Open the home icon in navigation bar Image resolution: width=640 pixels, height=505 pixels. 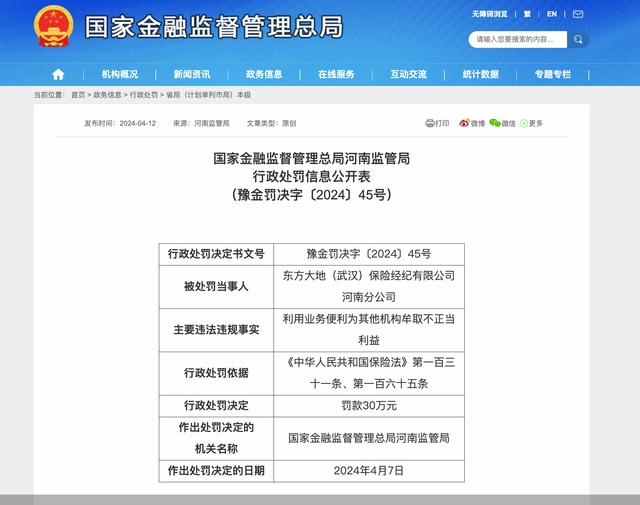click(58, 74)
